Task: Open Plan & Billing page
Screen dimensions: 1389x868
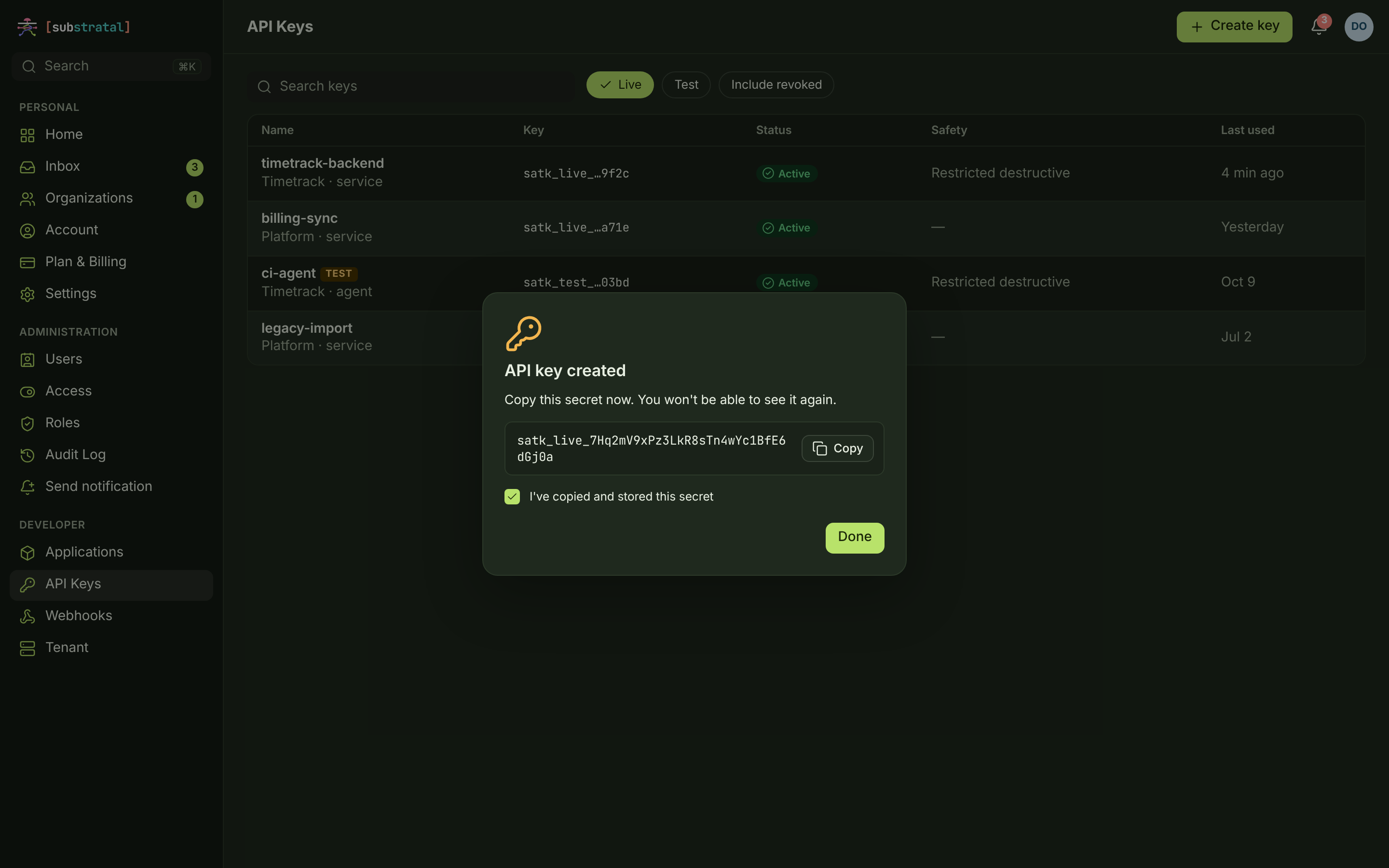Action: coord(111,262)
